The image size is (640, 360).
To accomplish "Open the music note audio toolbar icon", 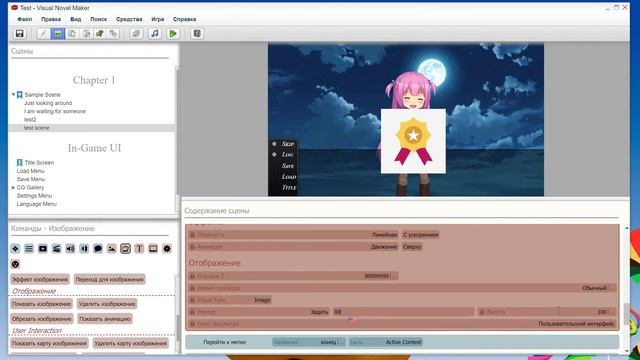I will point(155,33).
